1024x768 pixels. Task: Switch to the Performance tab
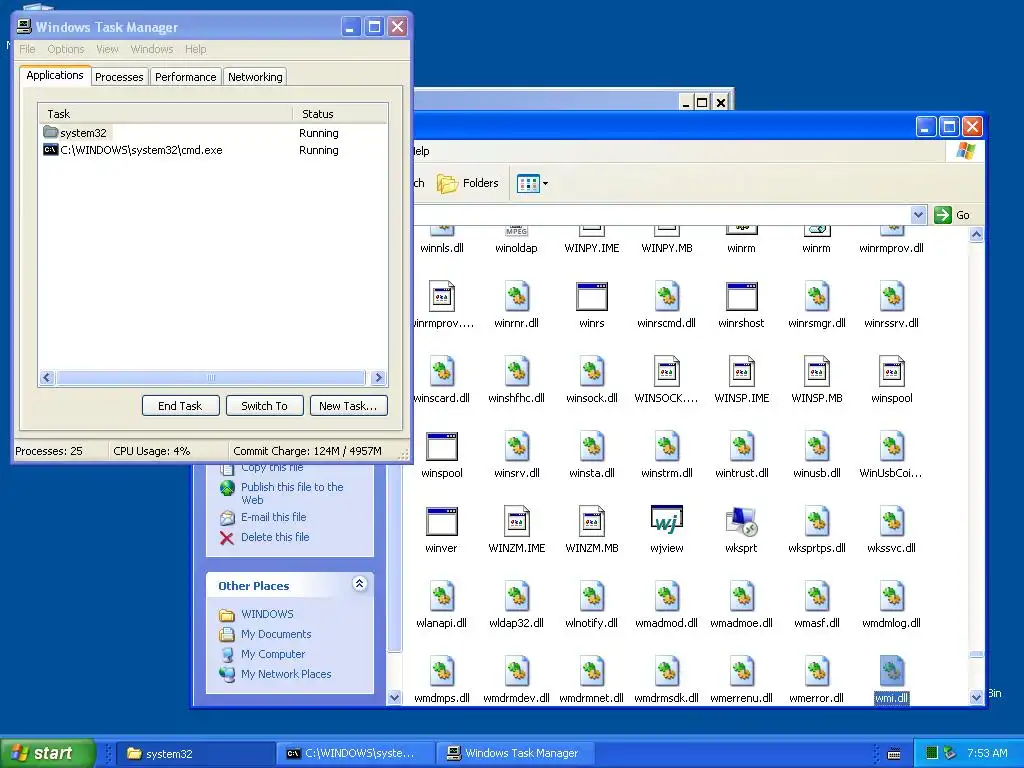[185, 77]
